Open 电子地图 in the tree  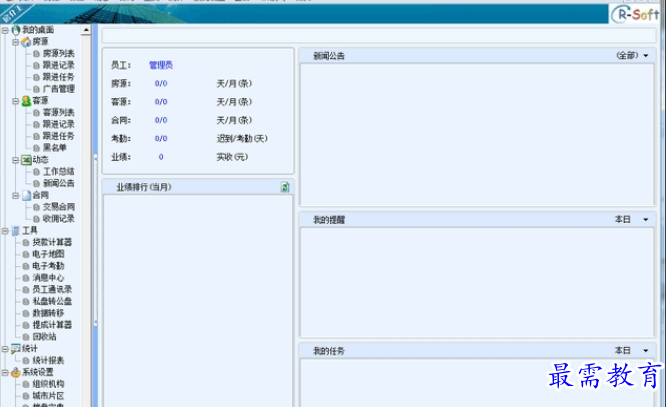click(48, 254)
